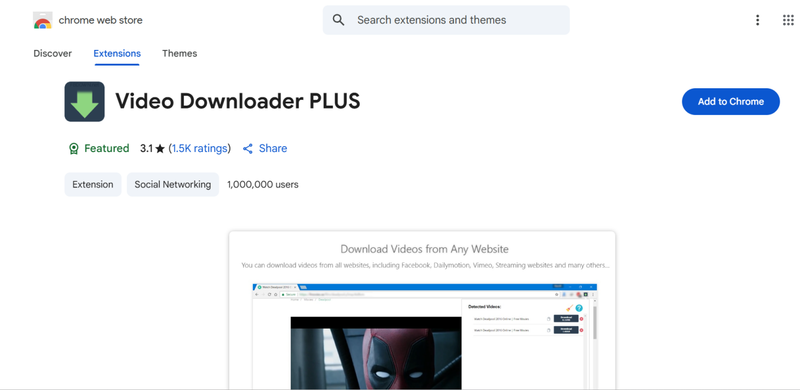The image size is (800, 390).
Task: Select the Extensions tab
Action: tap(117, 53)
